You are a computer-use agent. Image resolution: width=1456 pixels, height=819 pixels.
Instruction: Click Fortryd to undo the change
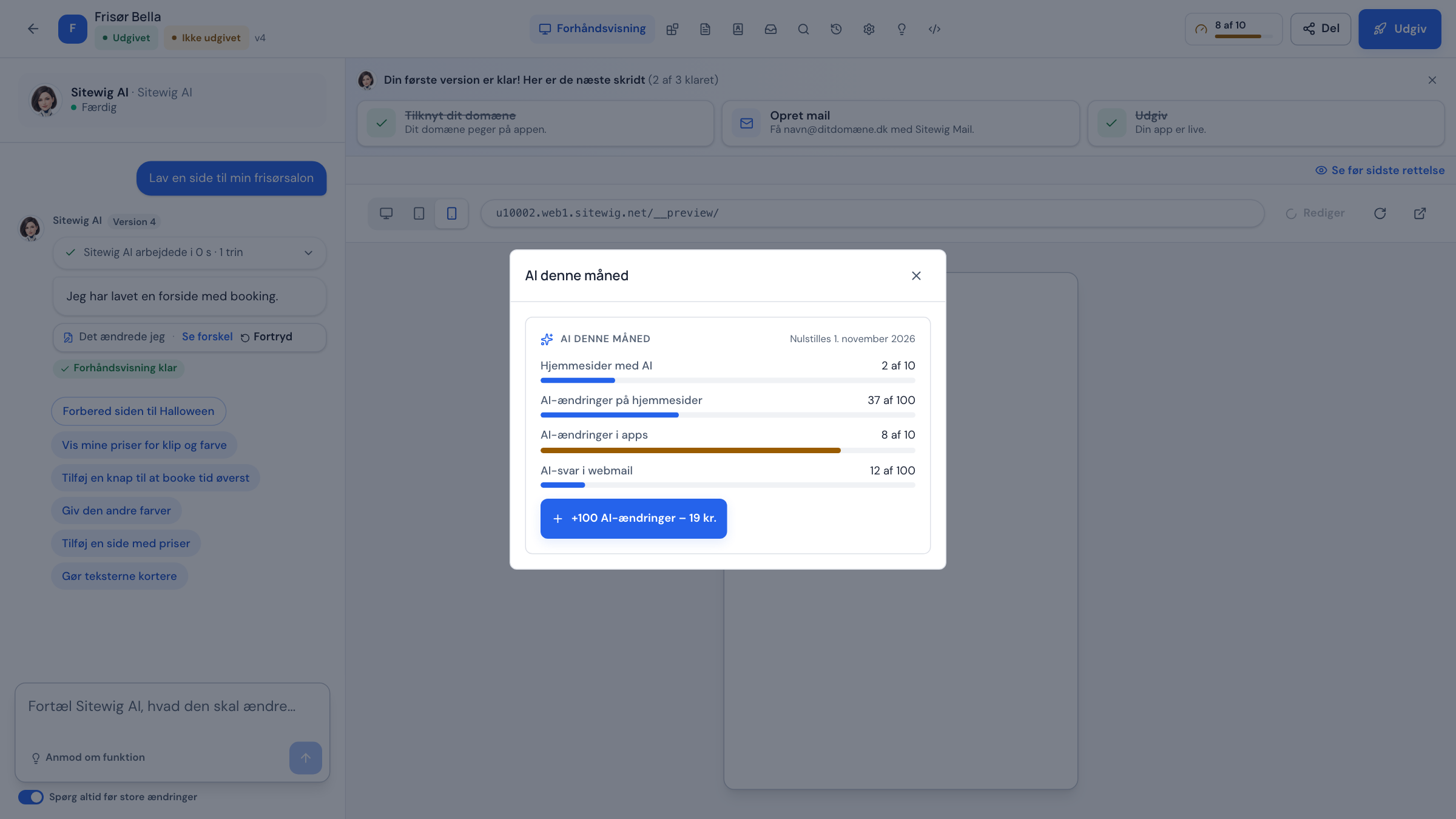tap(266, 337)
